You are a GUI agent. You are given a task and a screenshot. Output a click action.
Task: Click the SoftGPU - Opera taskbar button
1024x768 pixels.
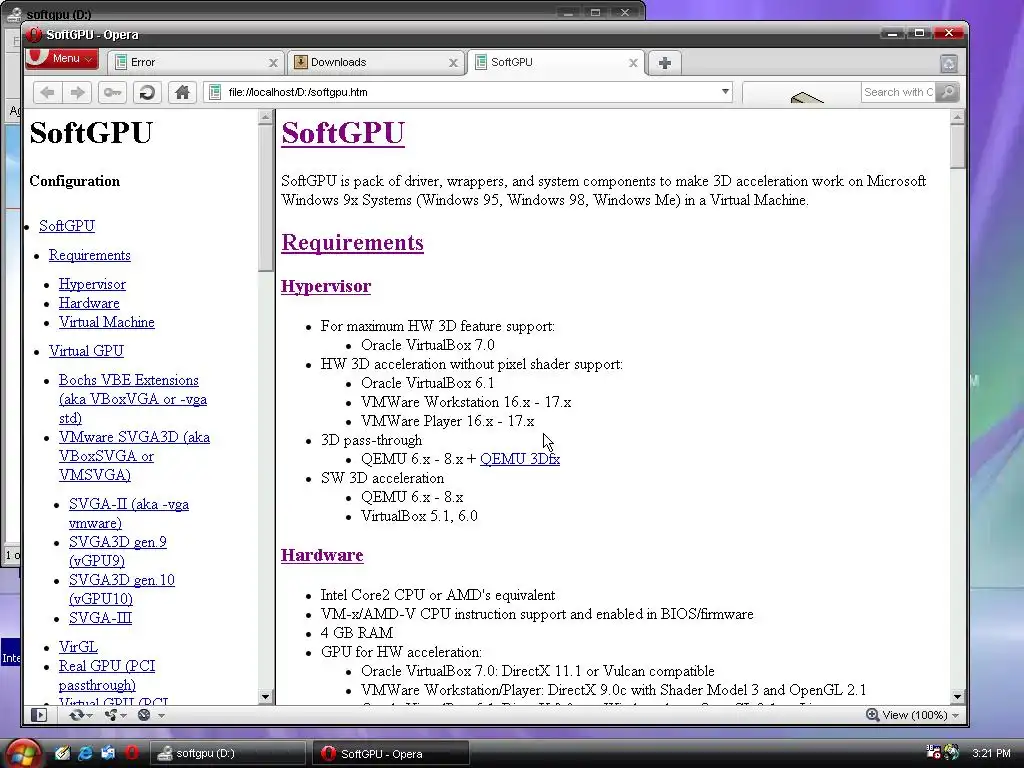click(x=391, y=753)
